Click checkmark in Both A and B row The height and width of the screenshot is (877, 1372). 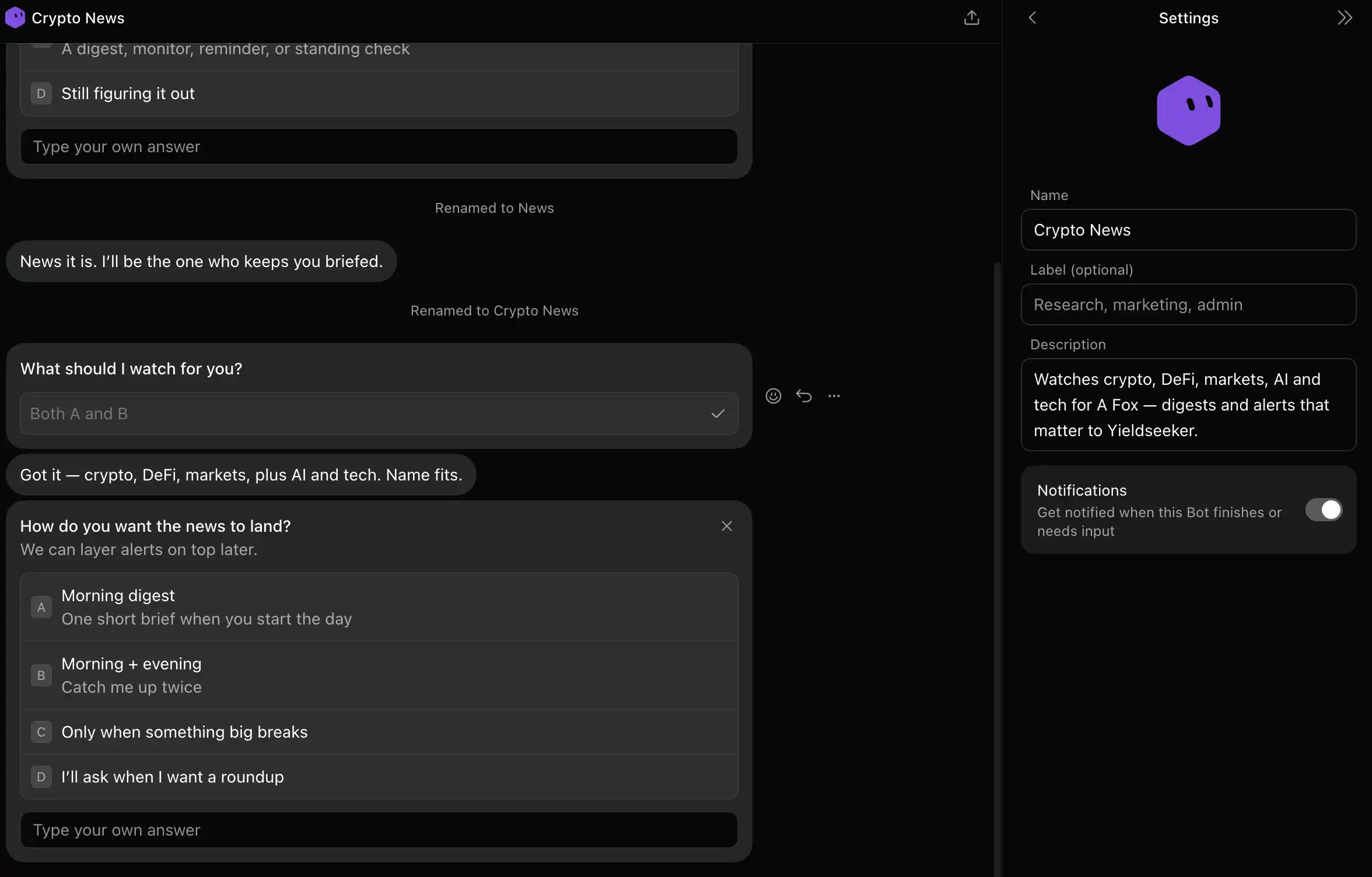717,413
